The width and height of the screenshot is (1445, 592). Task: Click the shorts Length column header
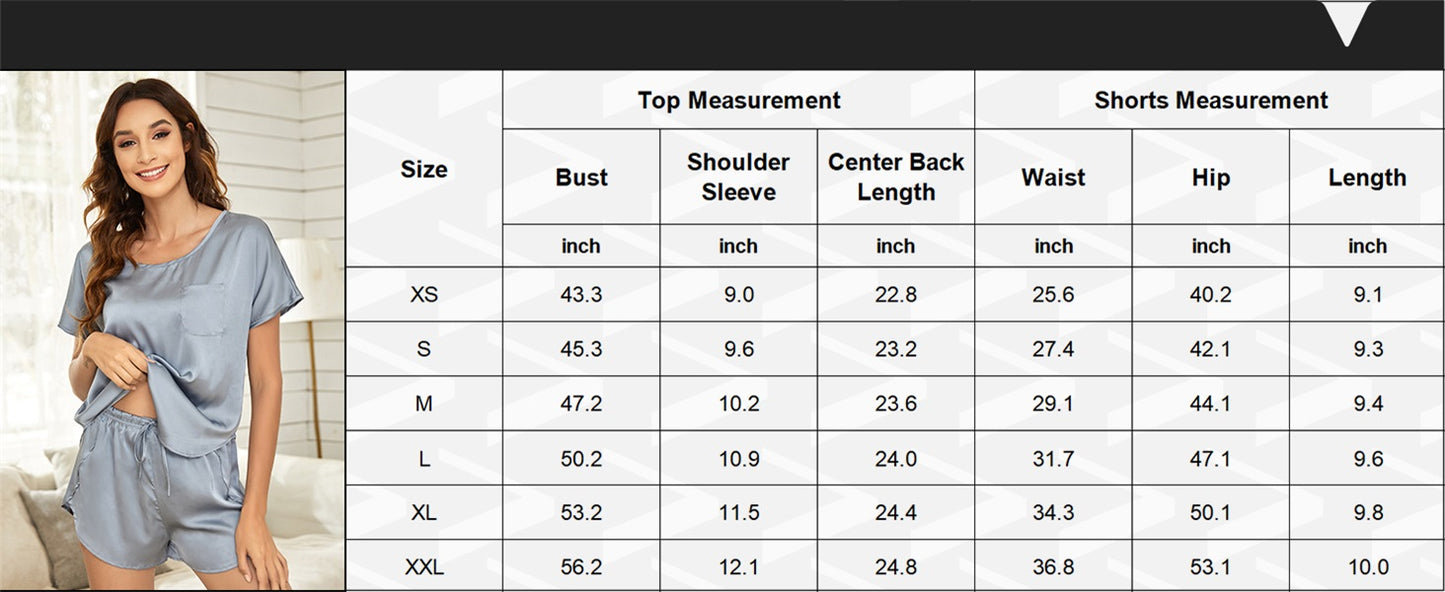click(1367, 177)
